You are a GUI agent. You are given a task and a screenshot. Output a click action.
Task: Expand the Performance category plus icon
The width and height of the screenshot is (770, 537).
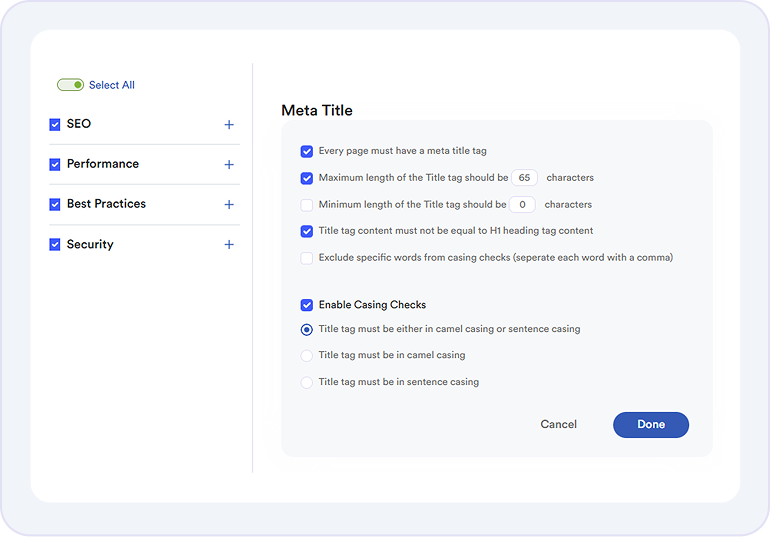click(229, 165)
